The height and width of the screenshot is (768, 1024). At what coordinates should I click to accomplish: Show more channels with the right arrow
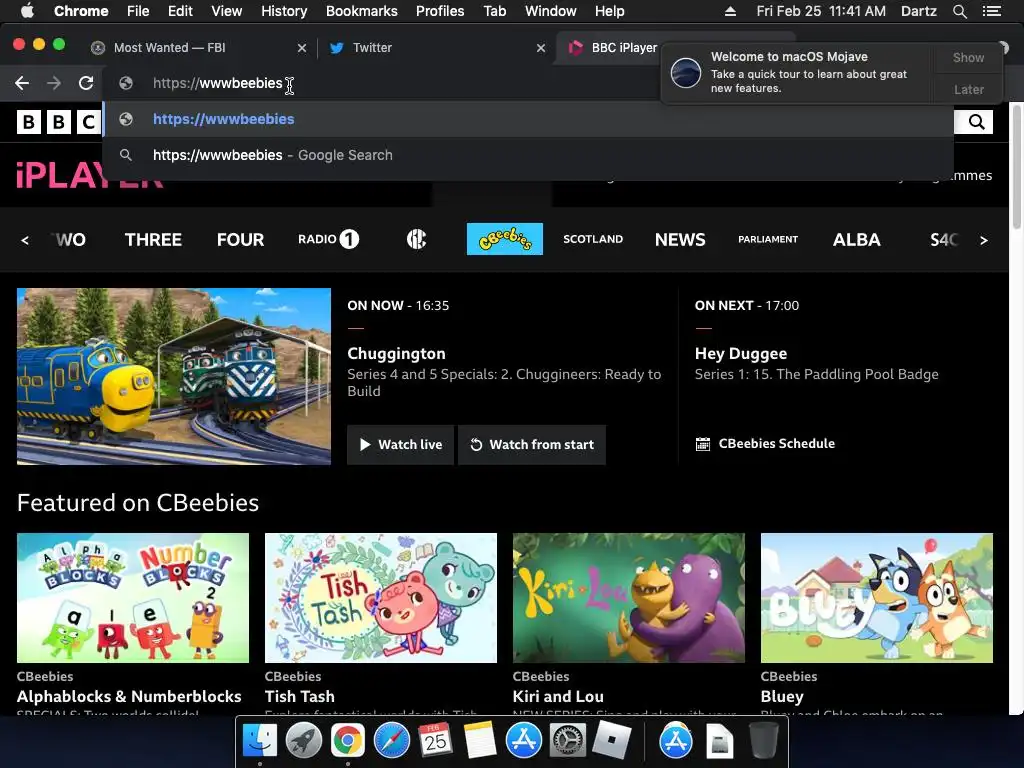pyautogui.click(x=984, y=240)
